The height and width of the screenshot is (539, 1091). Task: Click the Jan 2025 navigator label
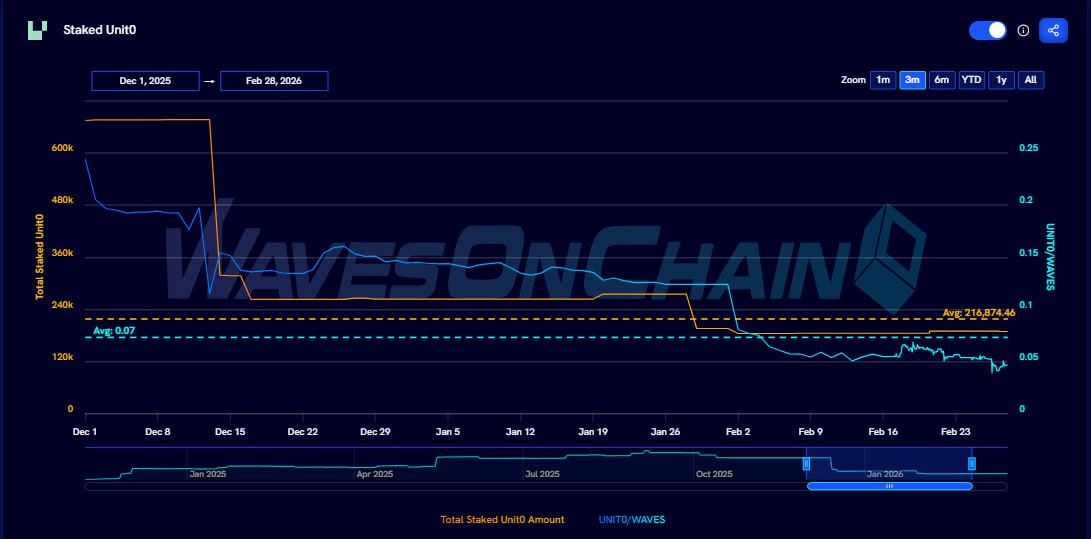(x=207, y=474)
